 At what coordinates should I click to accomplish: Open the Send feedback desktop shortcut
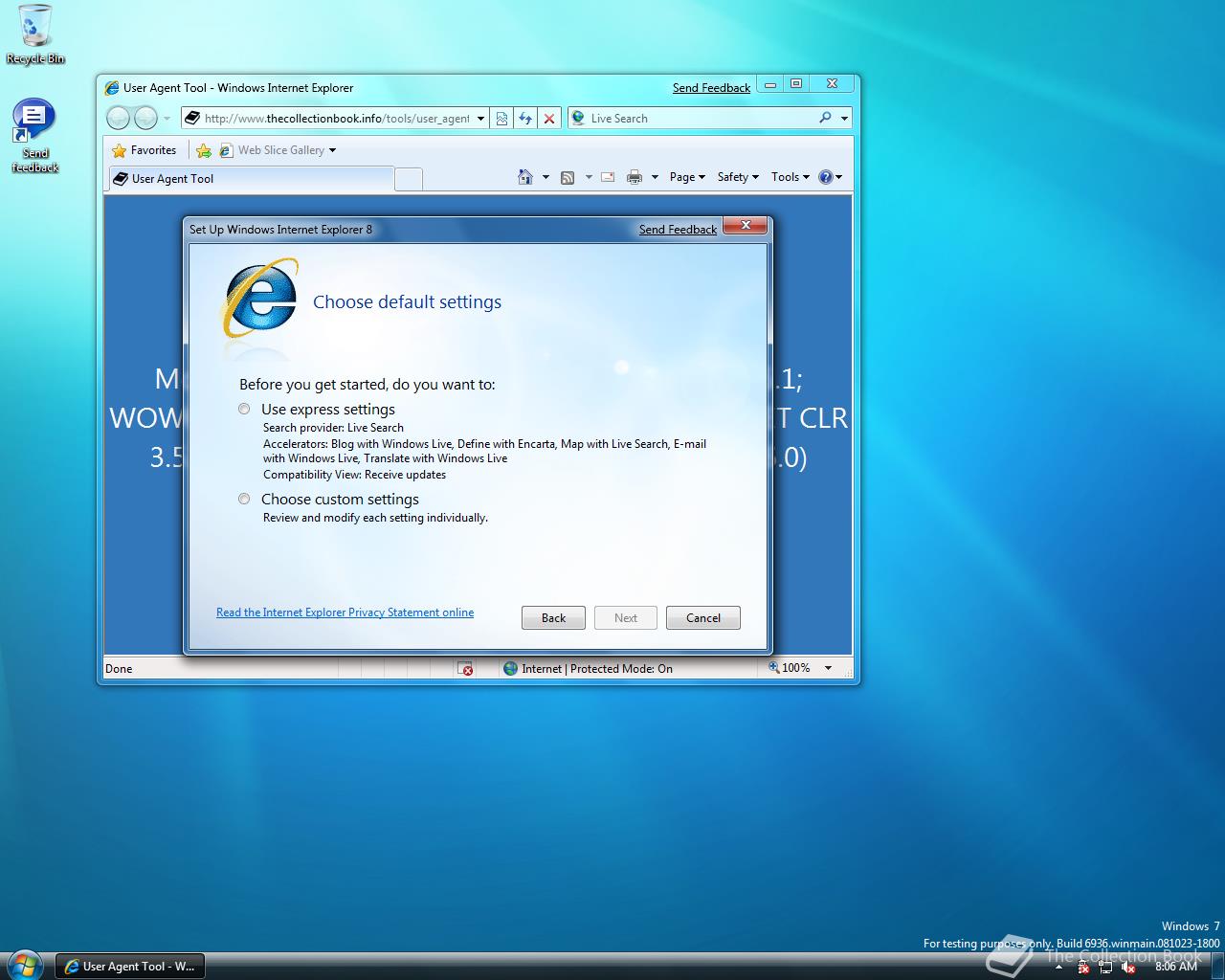click(x=34, y=136)
